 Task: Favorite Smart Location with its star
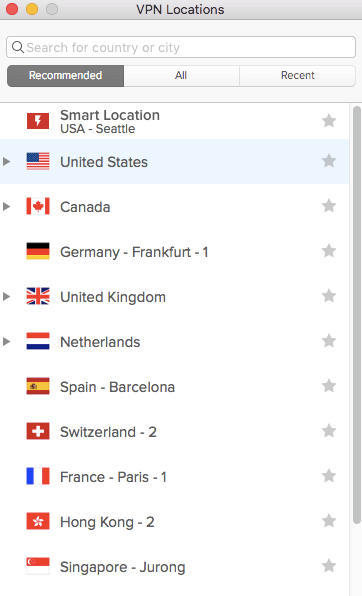(x=329, y=121)
